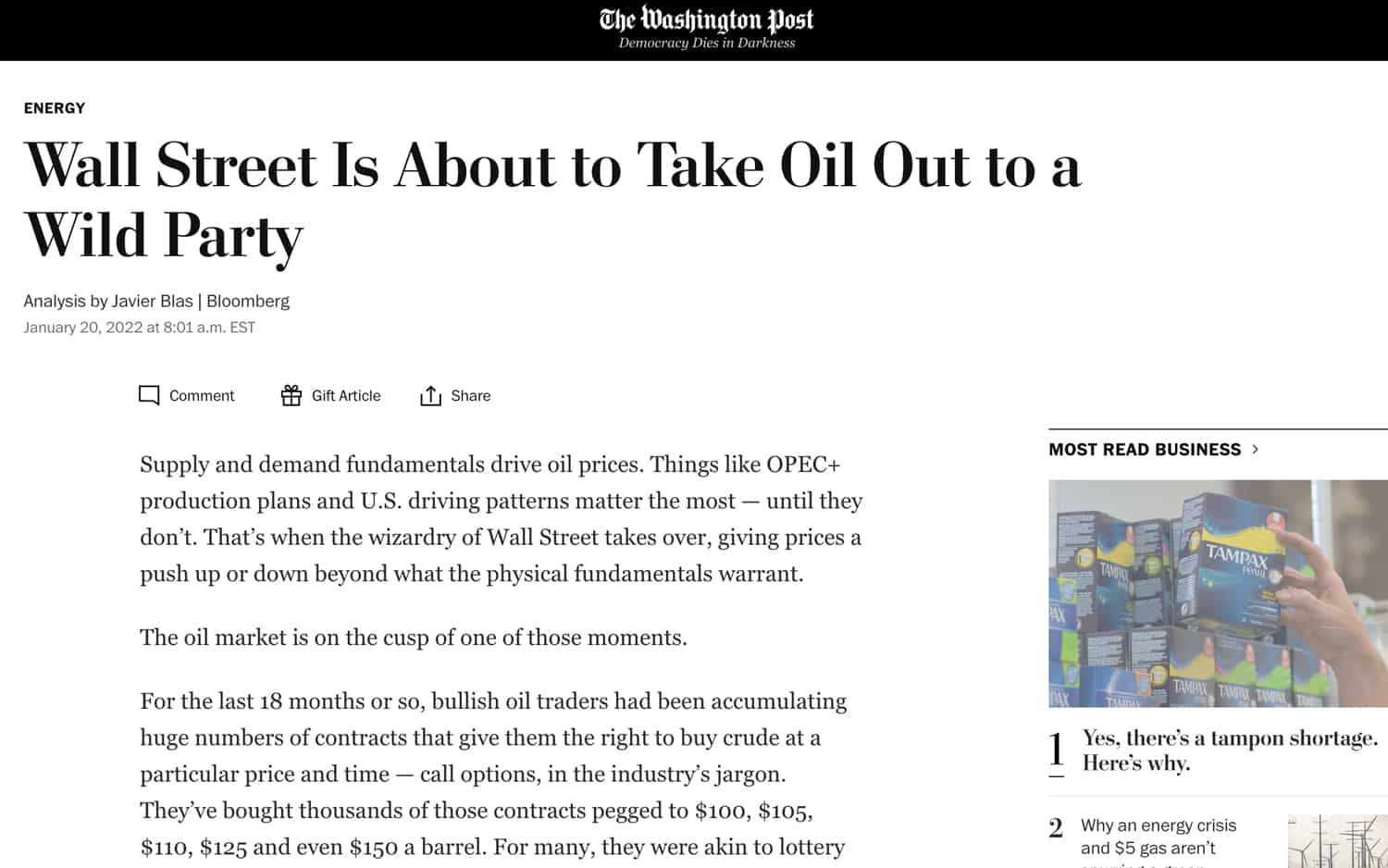The image size is (1388, 868).
Task: Click the January 20, 2022 publish date
Action: [139, 328]
